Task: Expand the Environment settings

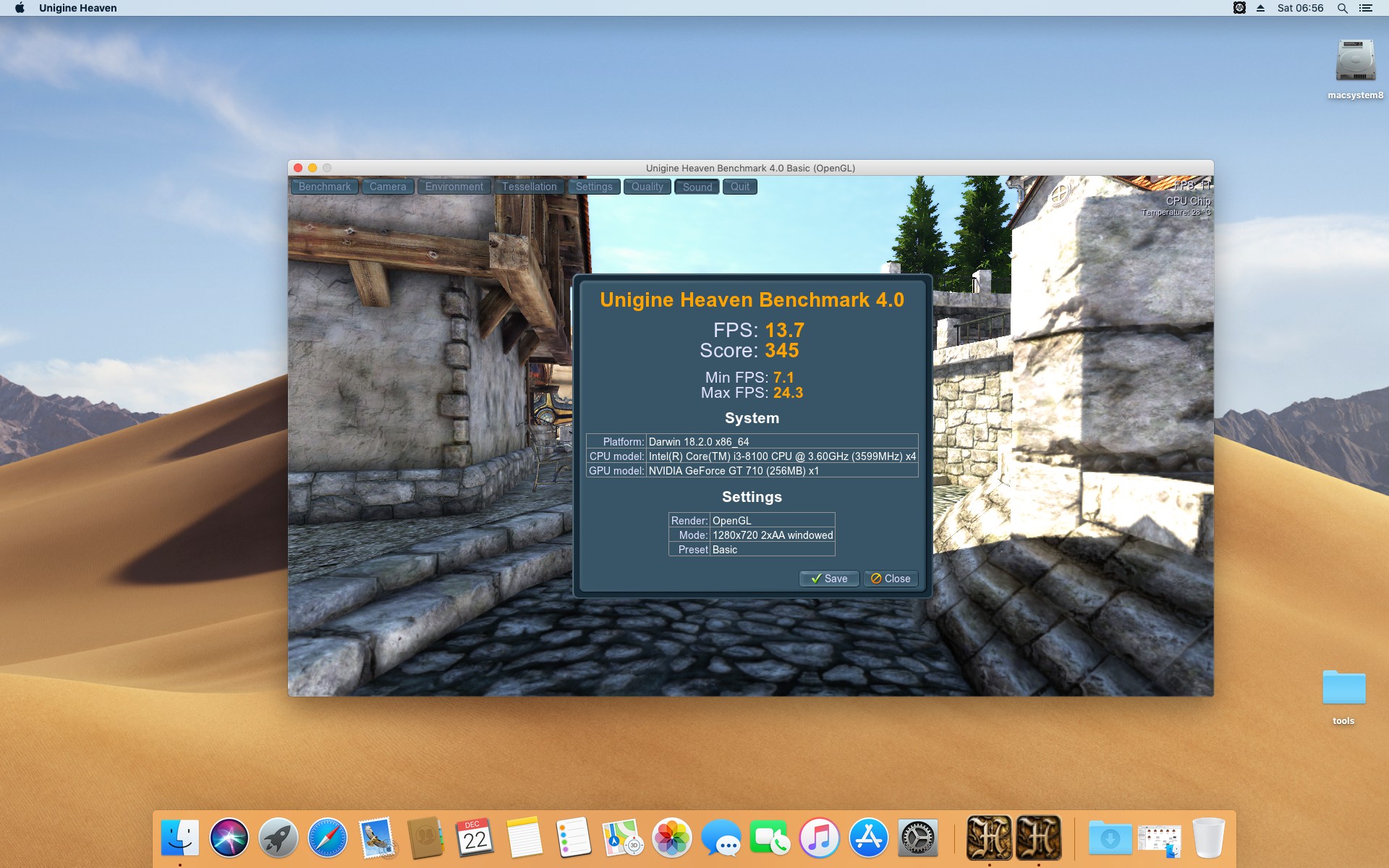Action: pos(454,187)
